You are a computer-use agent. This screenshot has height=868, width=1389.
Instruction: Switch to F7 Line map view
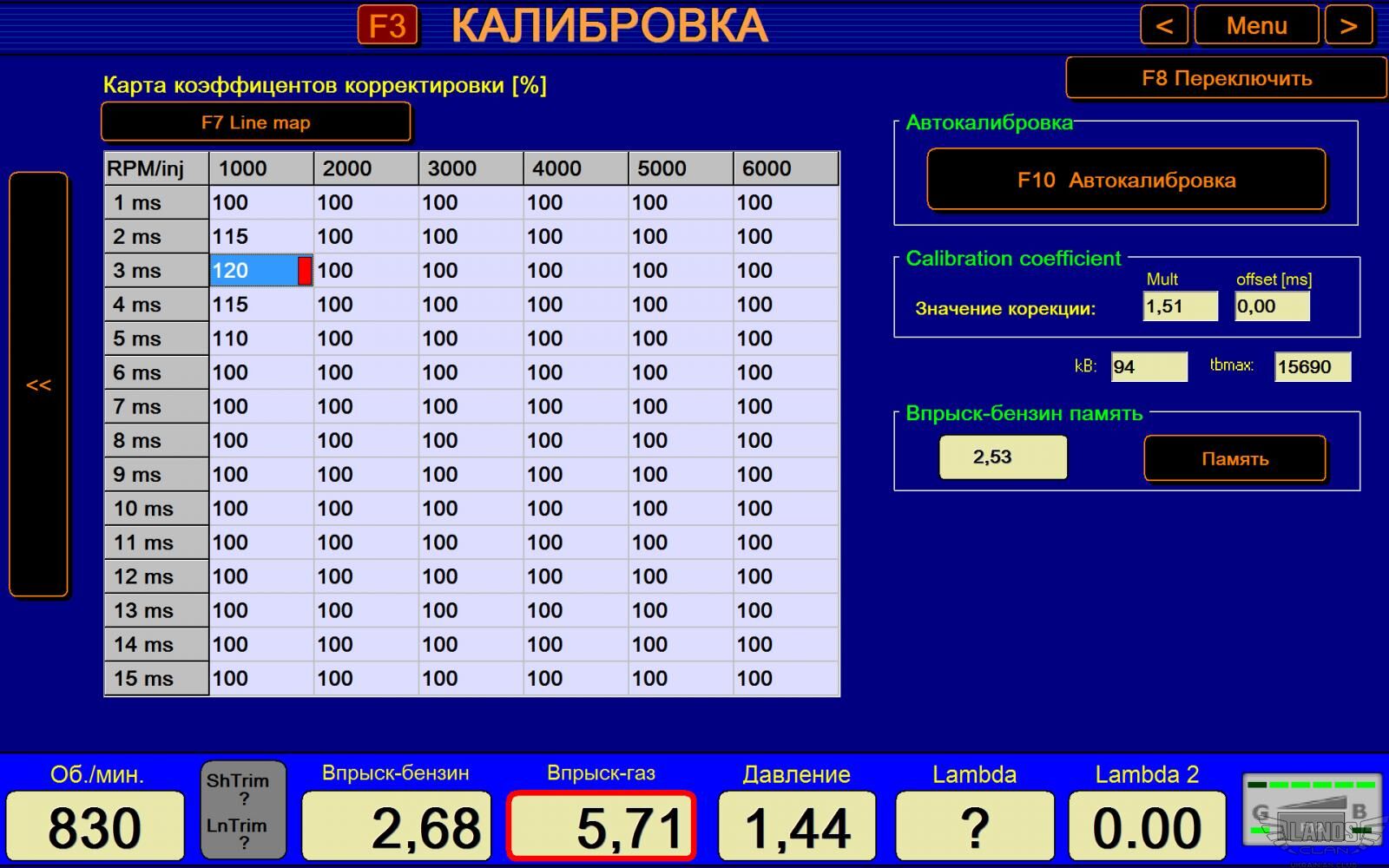255,122
